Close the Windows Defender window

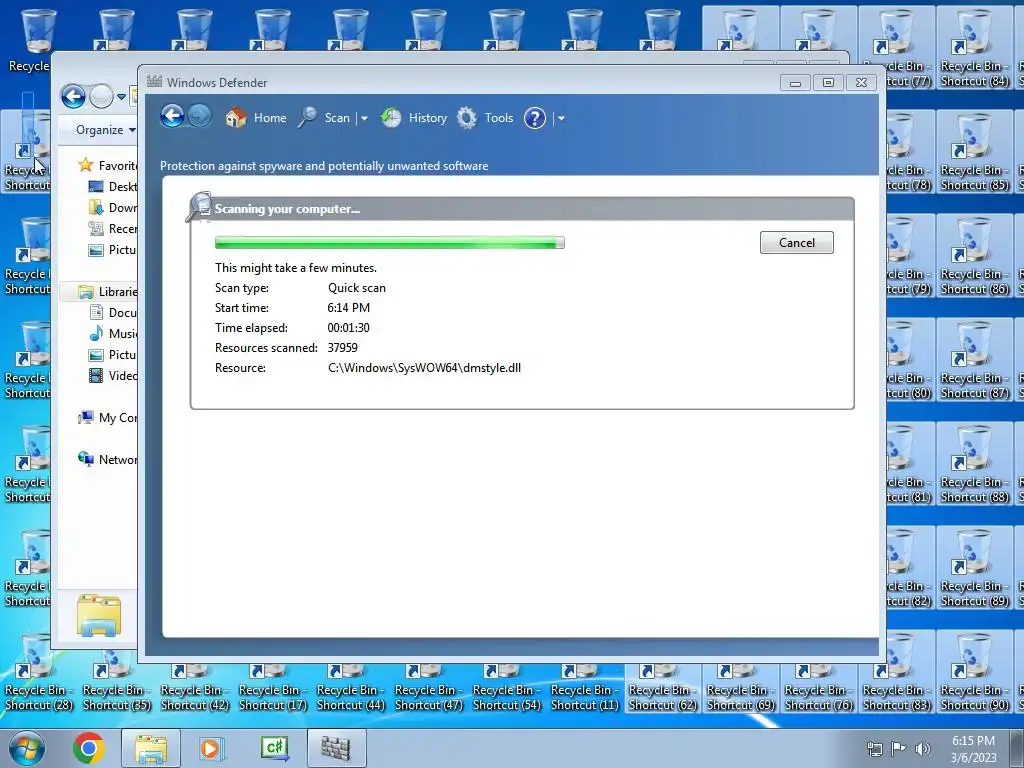861,82
